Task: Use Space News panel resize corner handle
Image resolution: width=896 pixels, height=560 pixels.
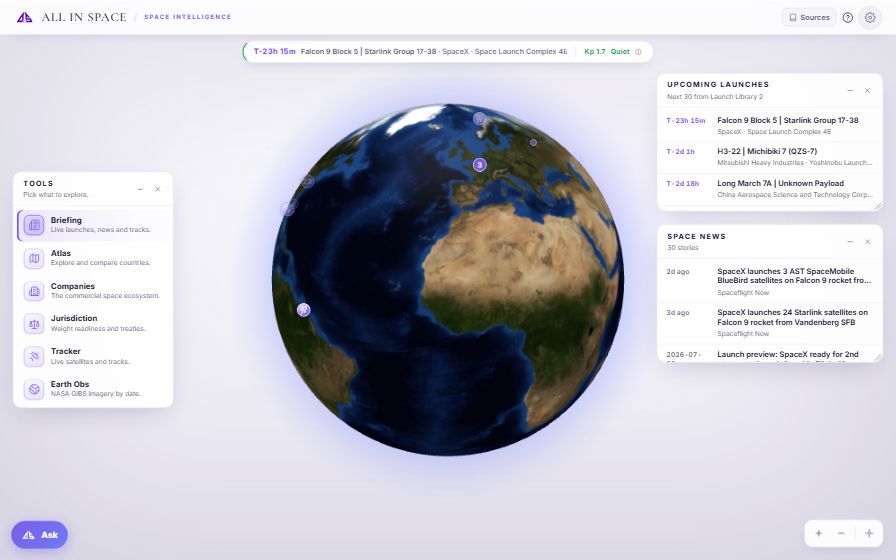Action: [x=878, y=357]
